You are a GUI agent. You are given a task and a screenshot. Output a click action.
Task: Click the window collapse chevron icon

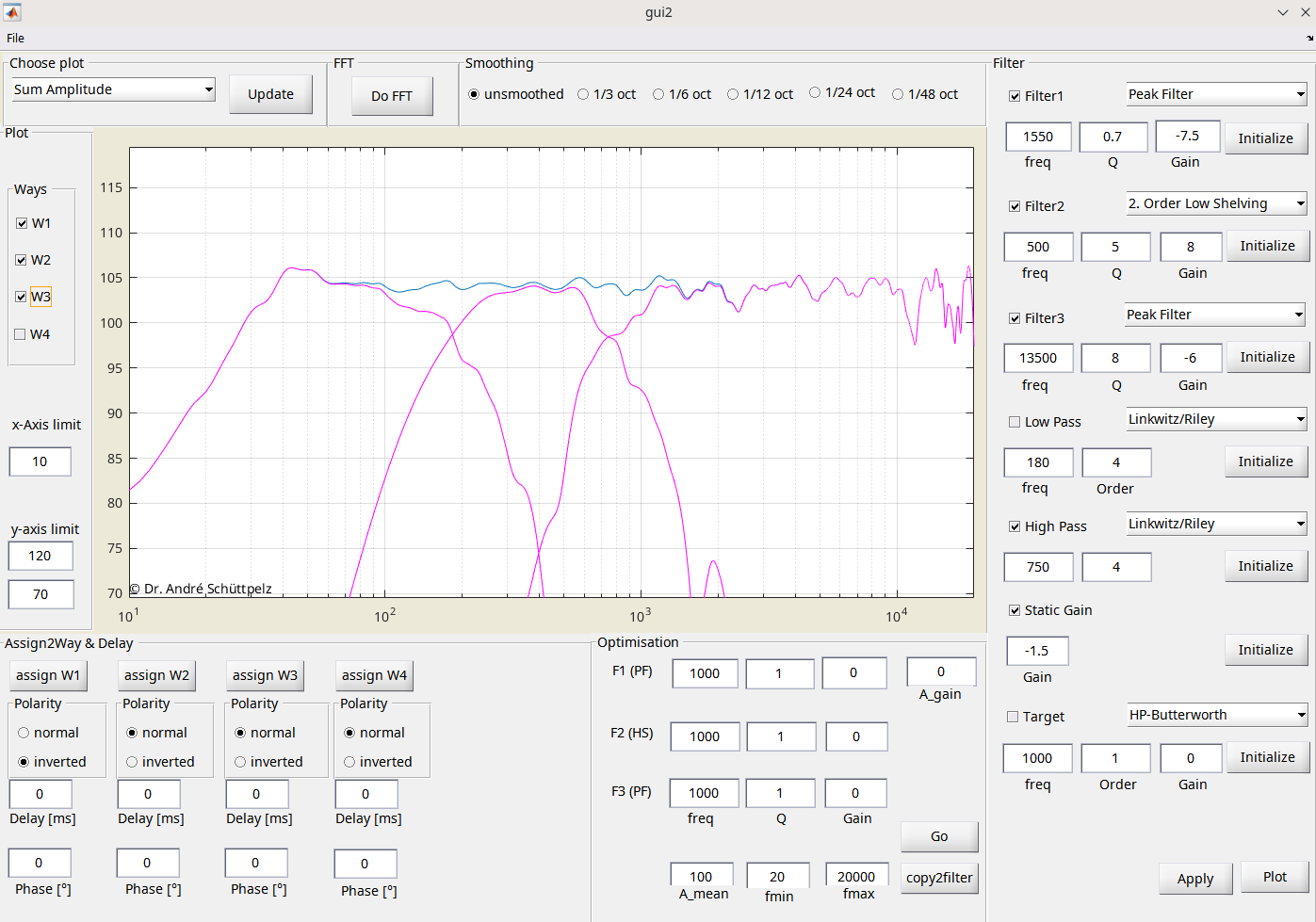pos(1283,12)
